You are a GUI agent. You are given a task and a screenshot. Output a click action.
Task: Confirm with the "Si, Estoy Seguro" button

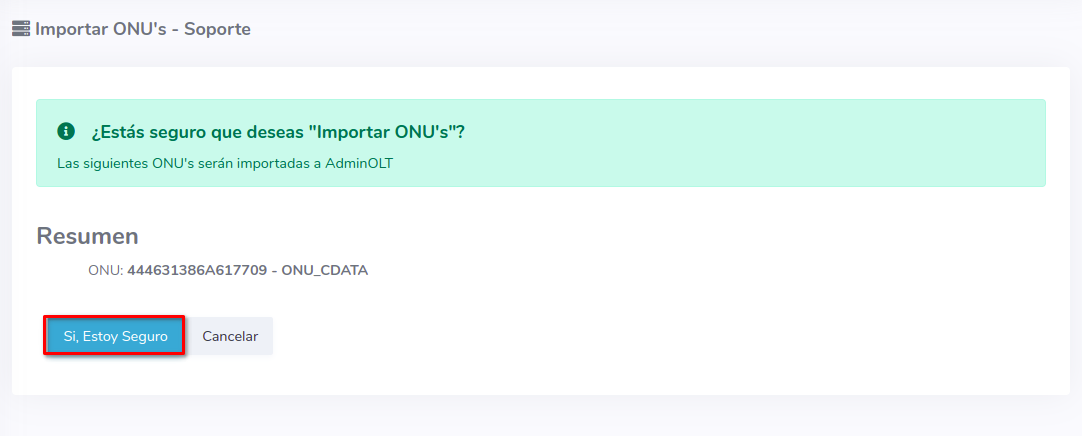click(x=115, y=337)
